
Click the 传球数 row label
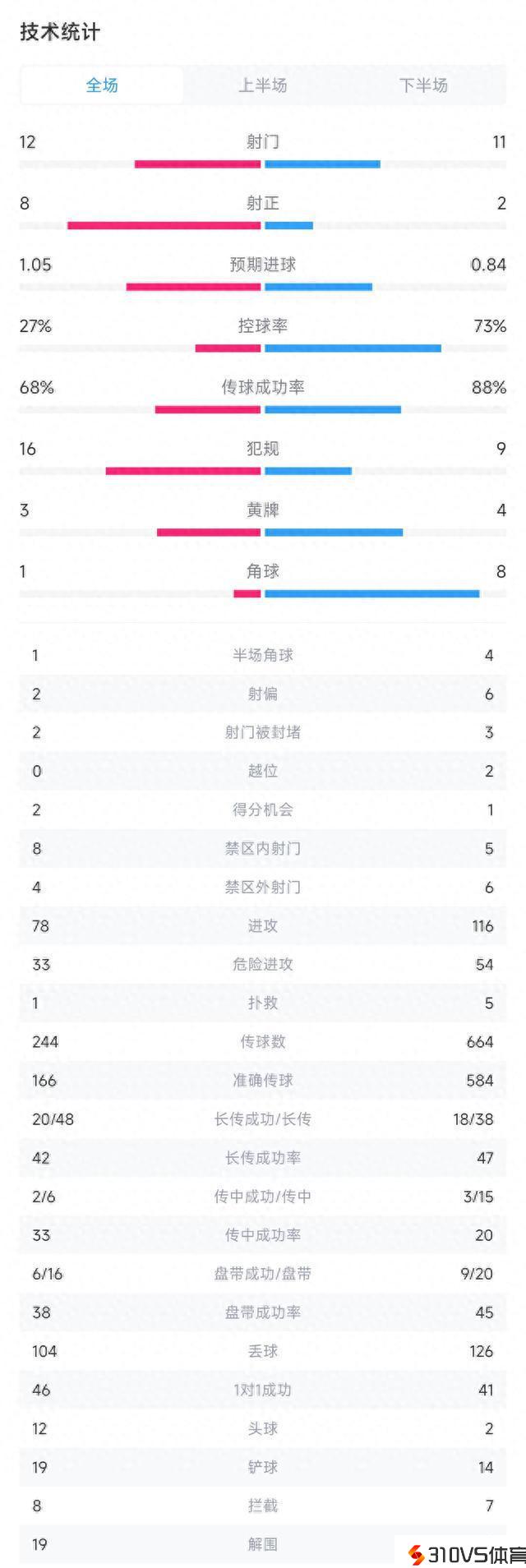263,1041
